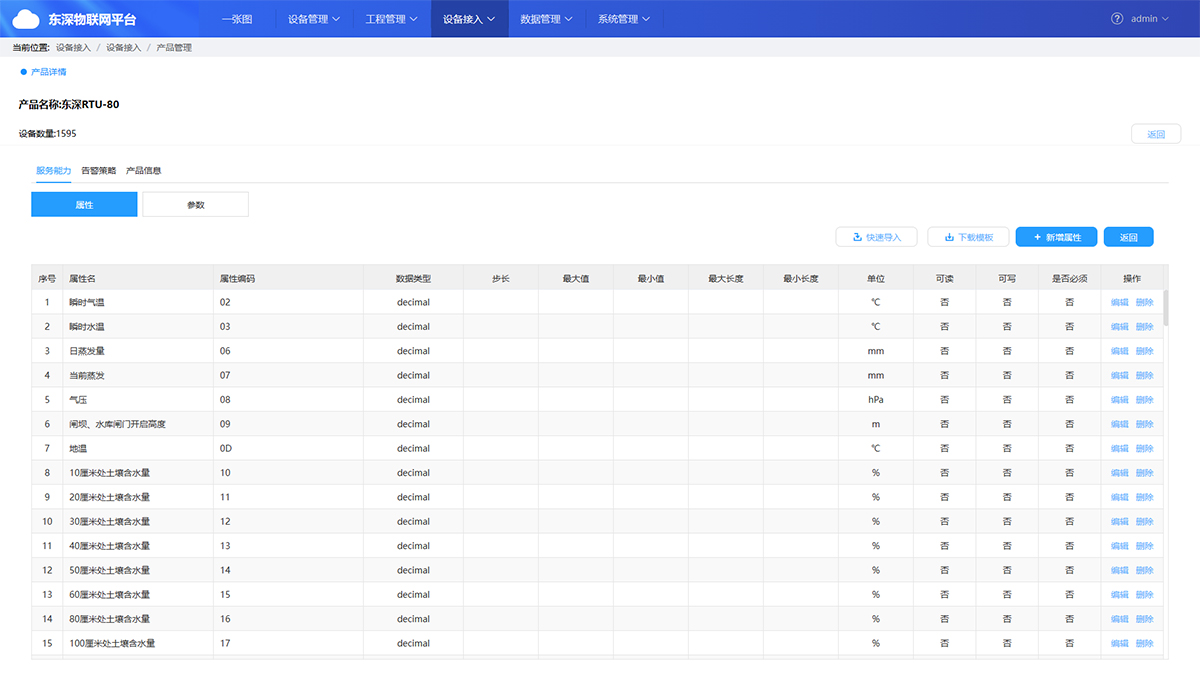Click the cloud logo of 东深物联网平台
This screenshot has width=1200, height=674.
(x=26, y=18)
